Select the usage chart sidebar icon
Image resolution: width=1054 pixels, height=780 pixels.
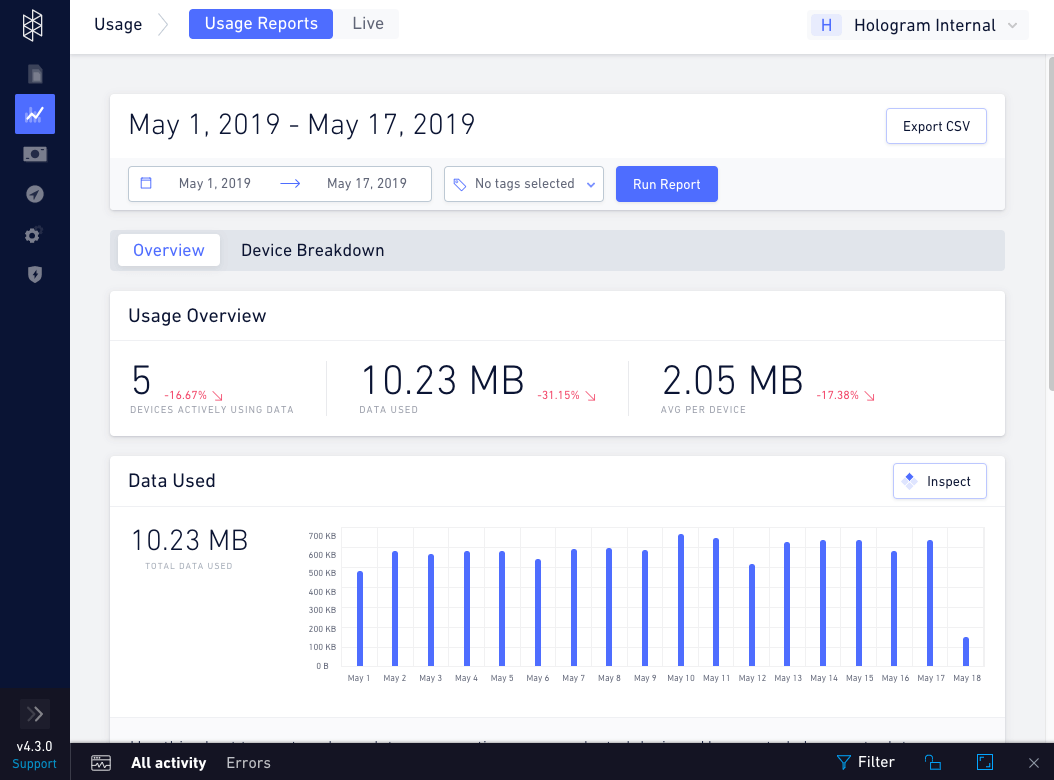[x=35, y=114]
